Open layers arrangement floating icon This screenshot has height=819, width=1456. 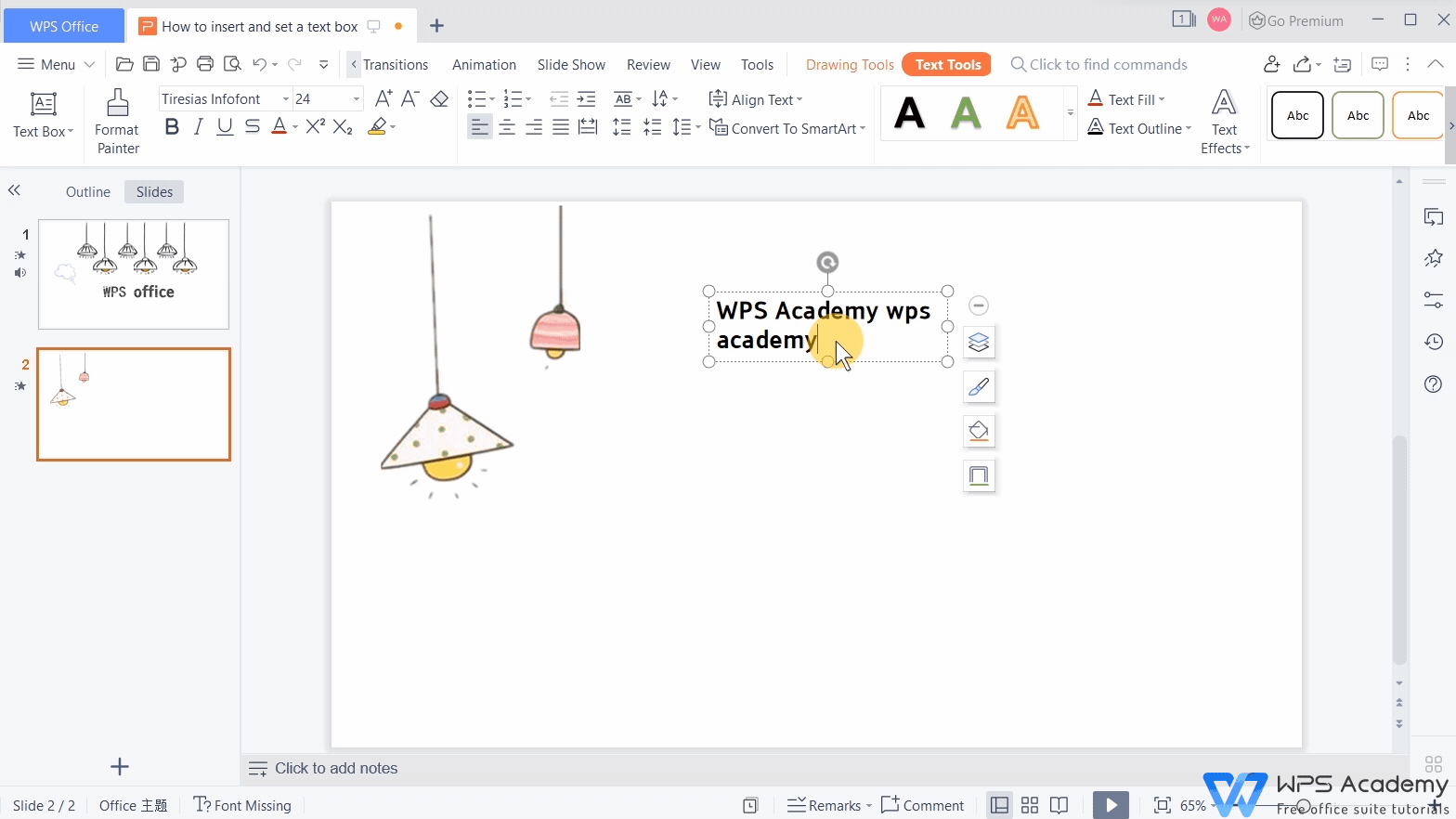pyautogui.click(x=979, y=343)
